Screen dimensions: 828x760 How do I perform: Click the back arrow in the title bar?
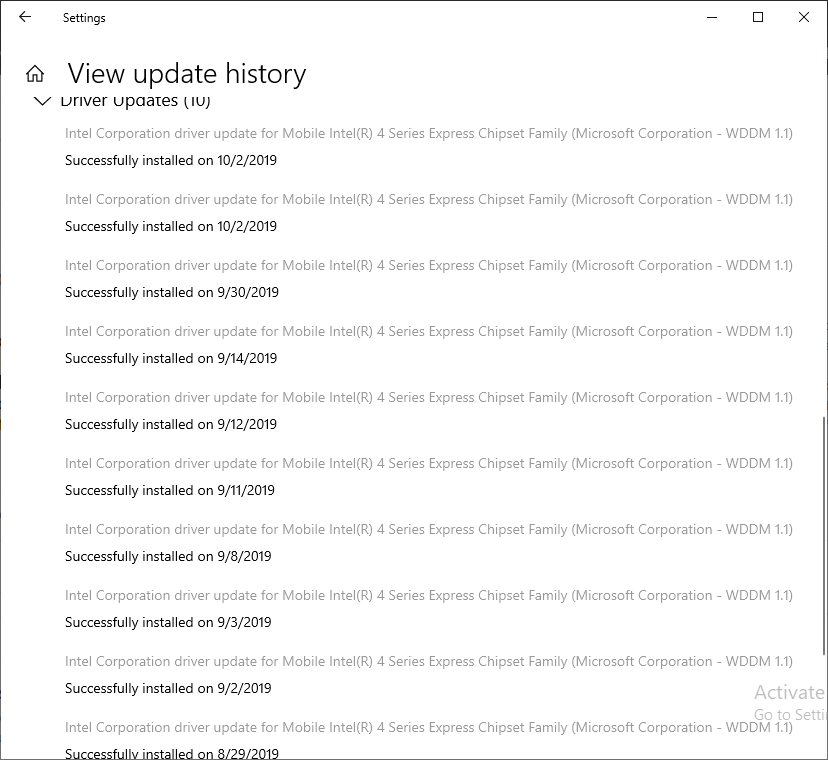point(25,17)
